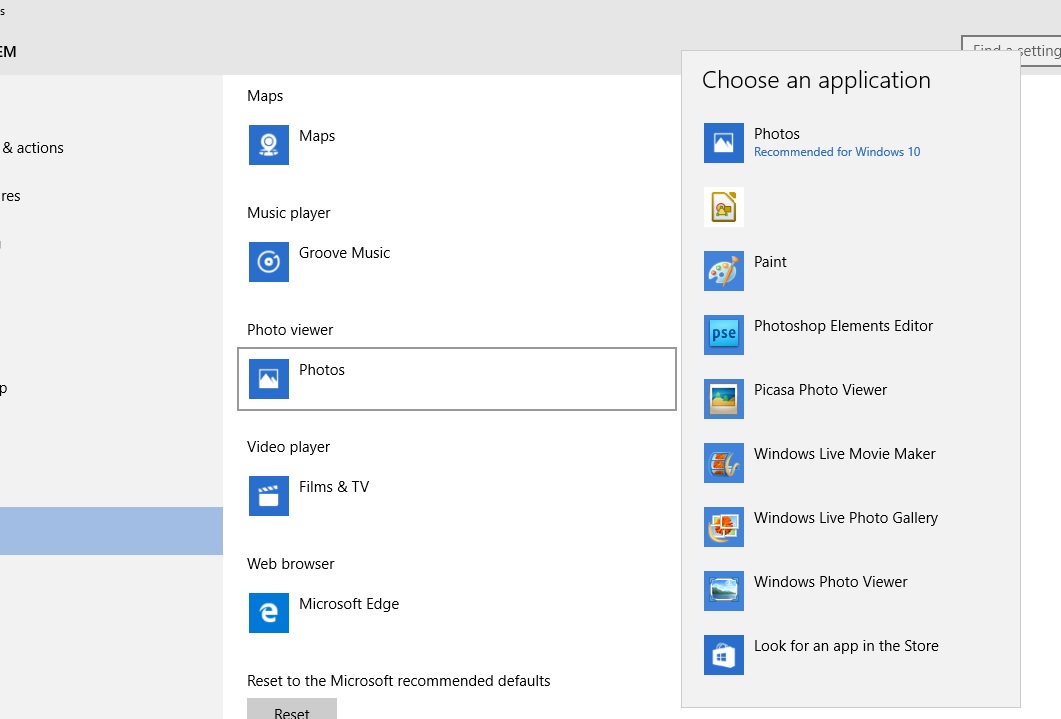The image size is (1061, 719).
Task: Select the Photos icon in Choose an application
Action: tap(723, 143)
